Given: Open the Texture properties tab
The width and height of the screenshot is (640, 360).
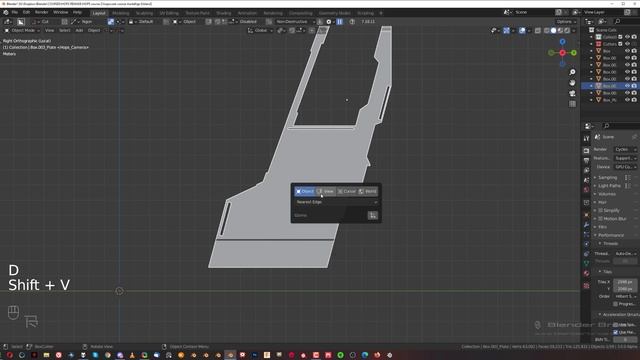Looking at the screenshot, I should pos(586,286).
